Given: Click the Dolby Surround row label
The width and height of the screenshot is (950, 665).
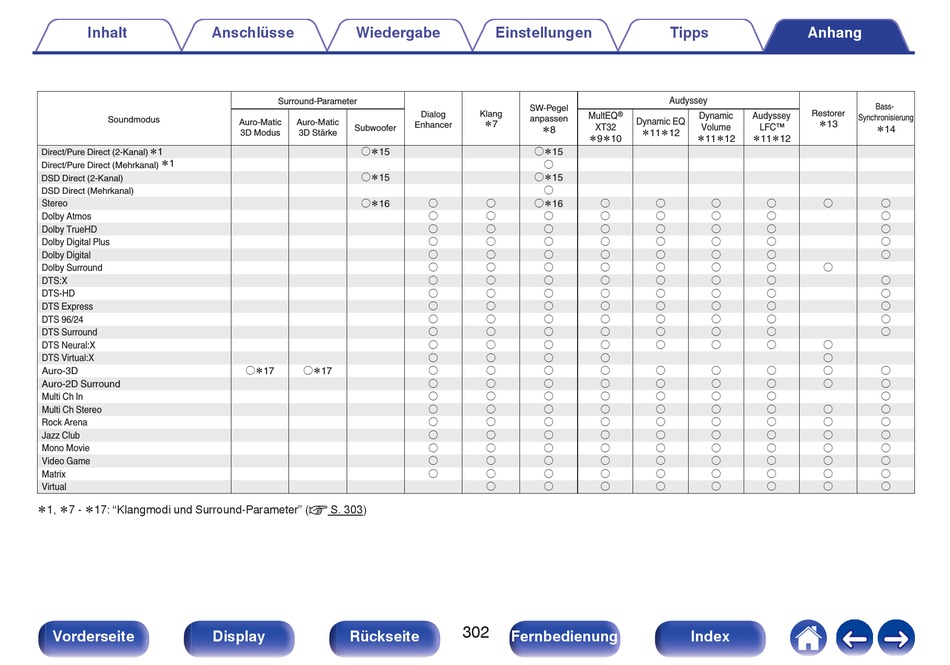Looking at the screenshot, I should pyautogui.click(x=72, y=268).
